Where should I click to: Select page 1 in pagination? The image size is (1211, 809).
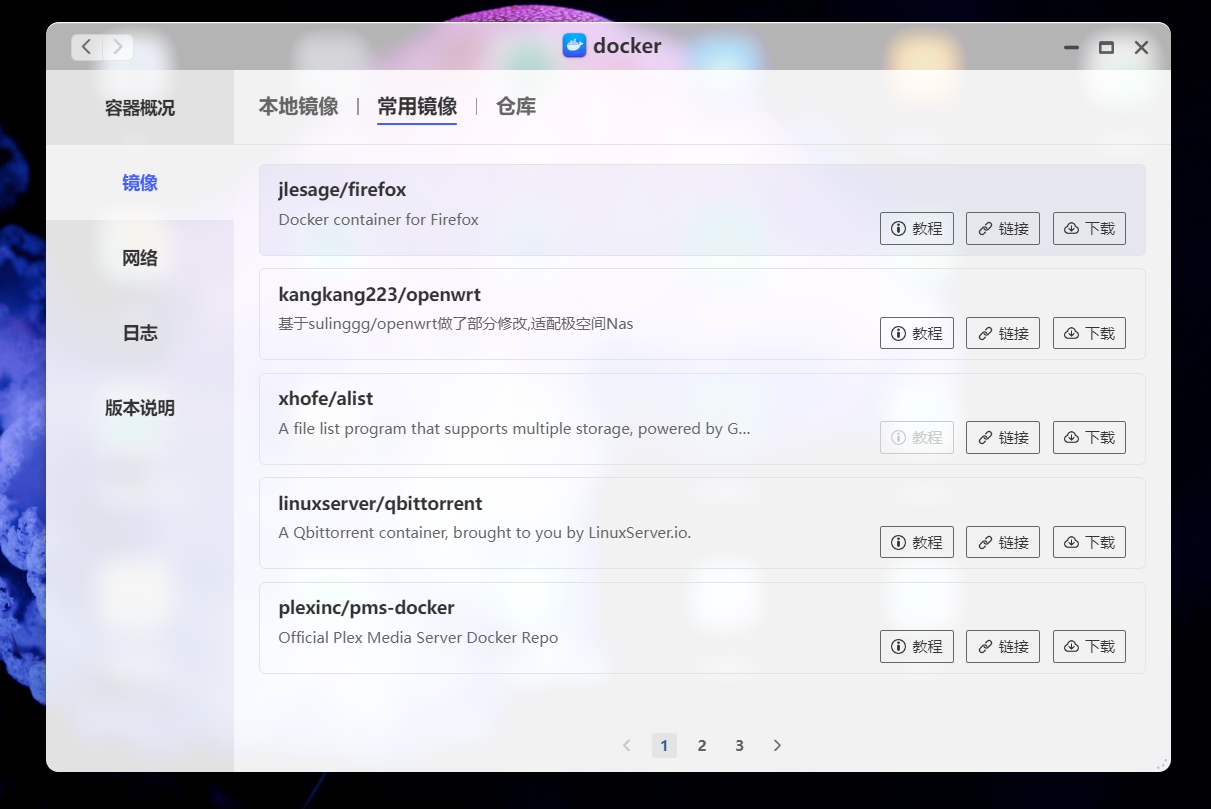pyautogui.click(x=664, y=745)
